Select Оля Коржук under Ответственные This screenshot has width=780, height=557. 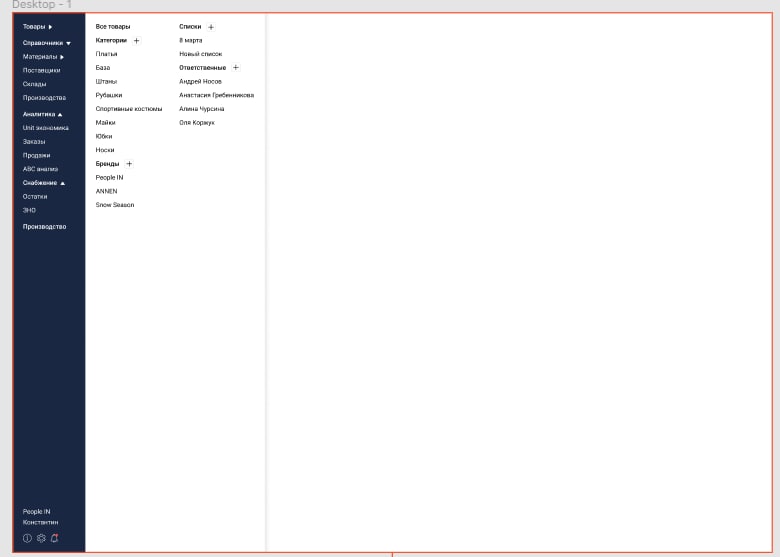[x=197, y=122]
